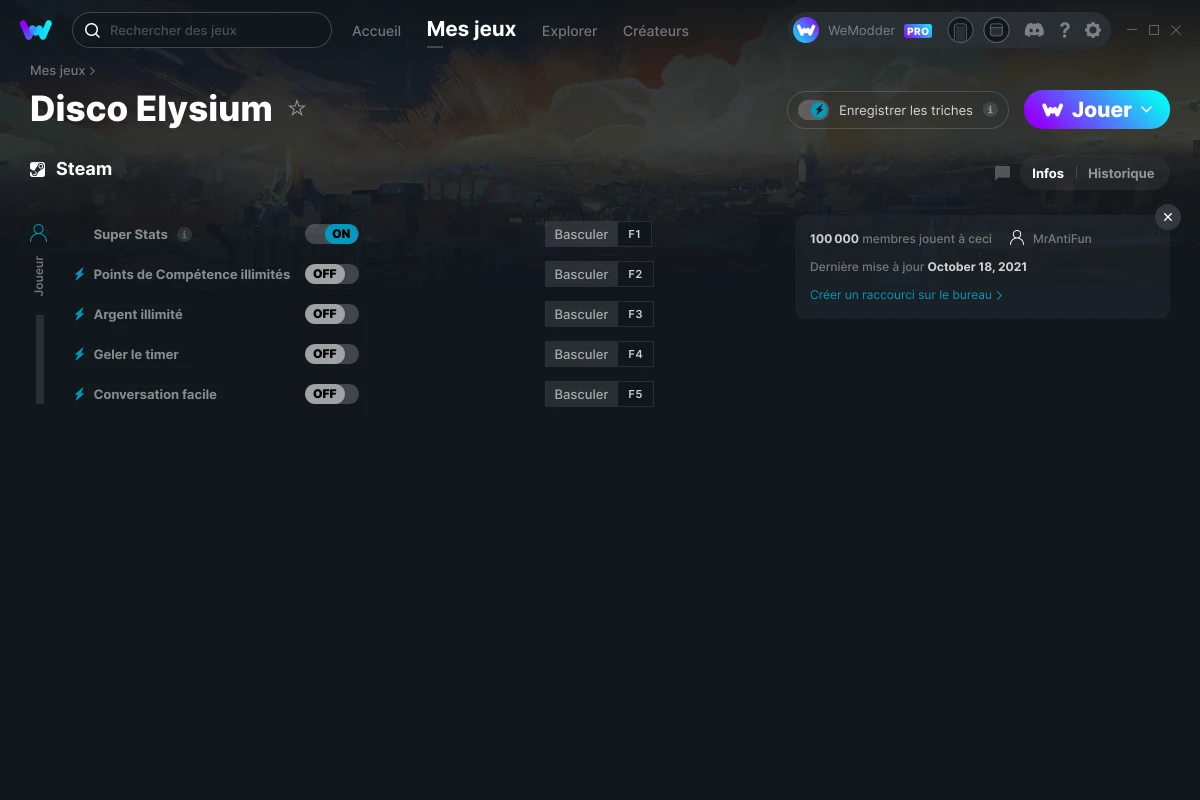This screenshot has height=800, width=1200.
Task: Show info icon next to Super Stats
Action: tap(184, 234)
